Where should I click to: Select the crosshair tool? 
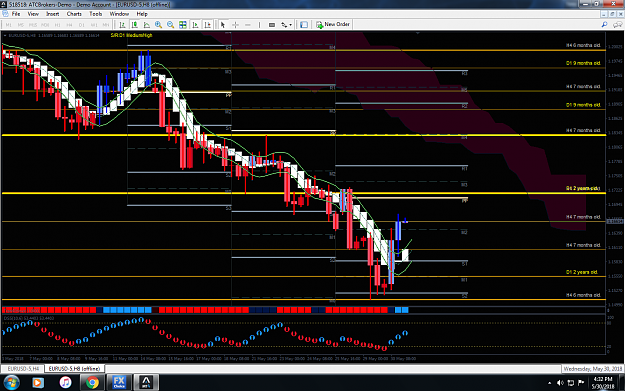(x=235, y=25)
